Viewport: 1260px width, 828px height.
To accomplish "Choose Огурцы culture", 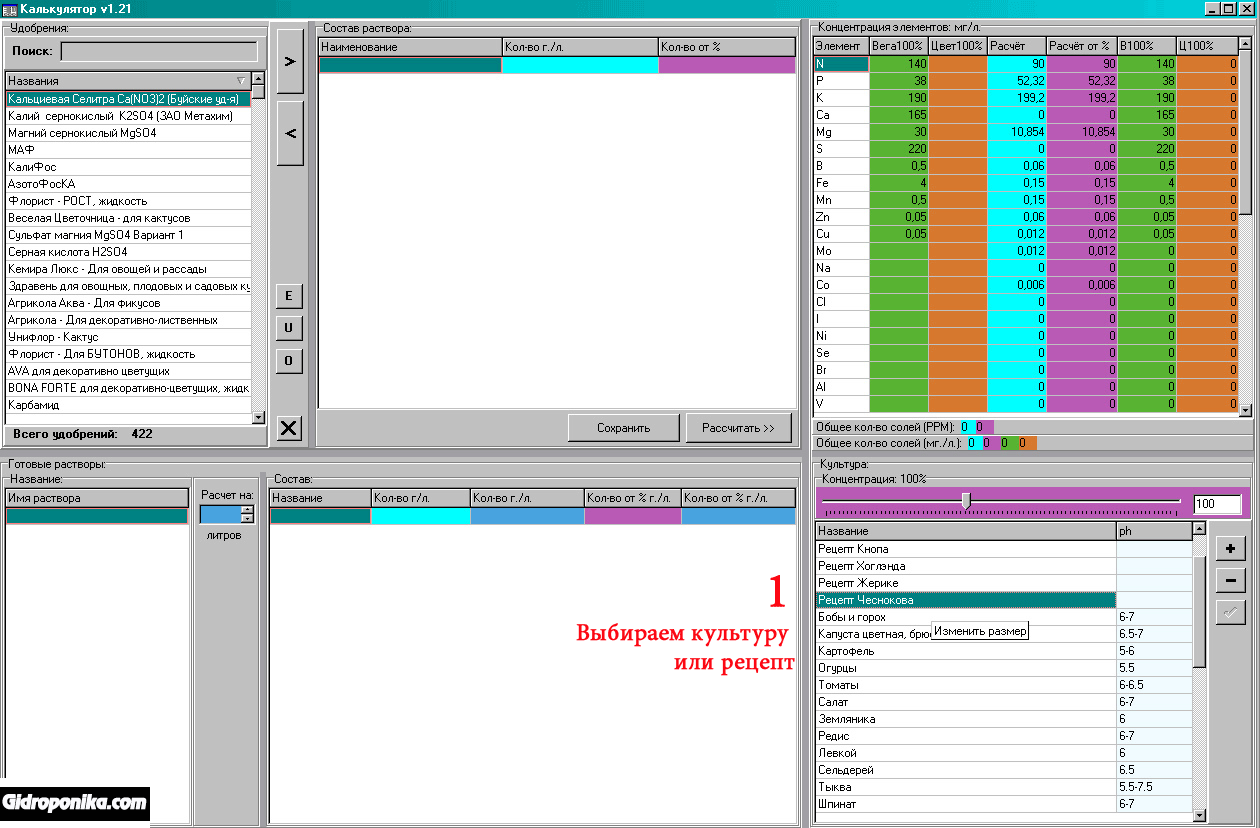I will [966, 668].
